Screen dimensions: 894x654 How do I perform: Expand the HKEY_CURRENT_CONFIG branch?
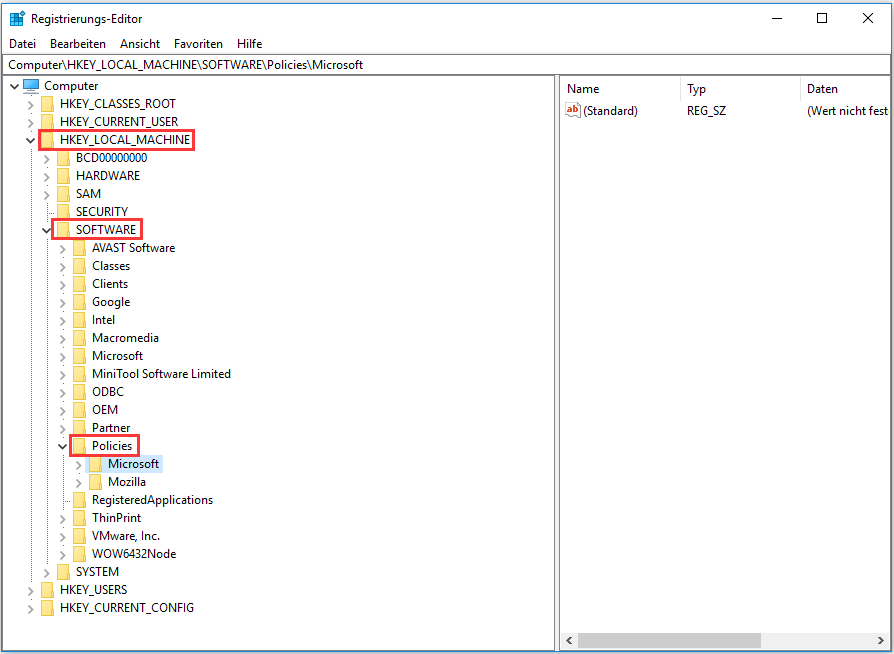coord(30,608)
